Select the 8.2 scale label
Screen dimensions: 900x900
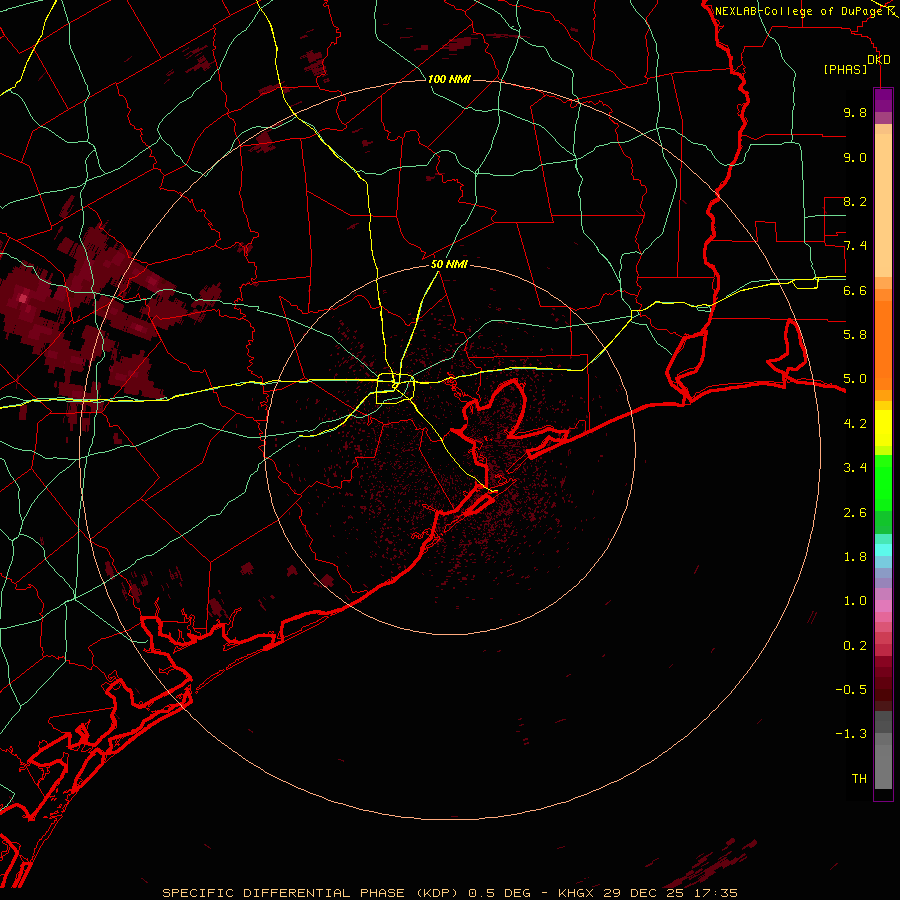click(855, 201)
